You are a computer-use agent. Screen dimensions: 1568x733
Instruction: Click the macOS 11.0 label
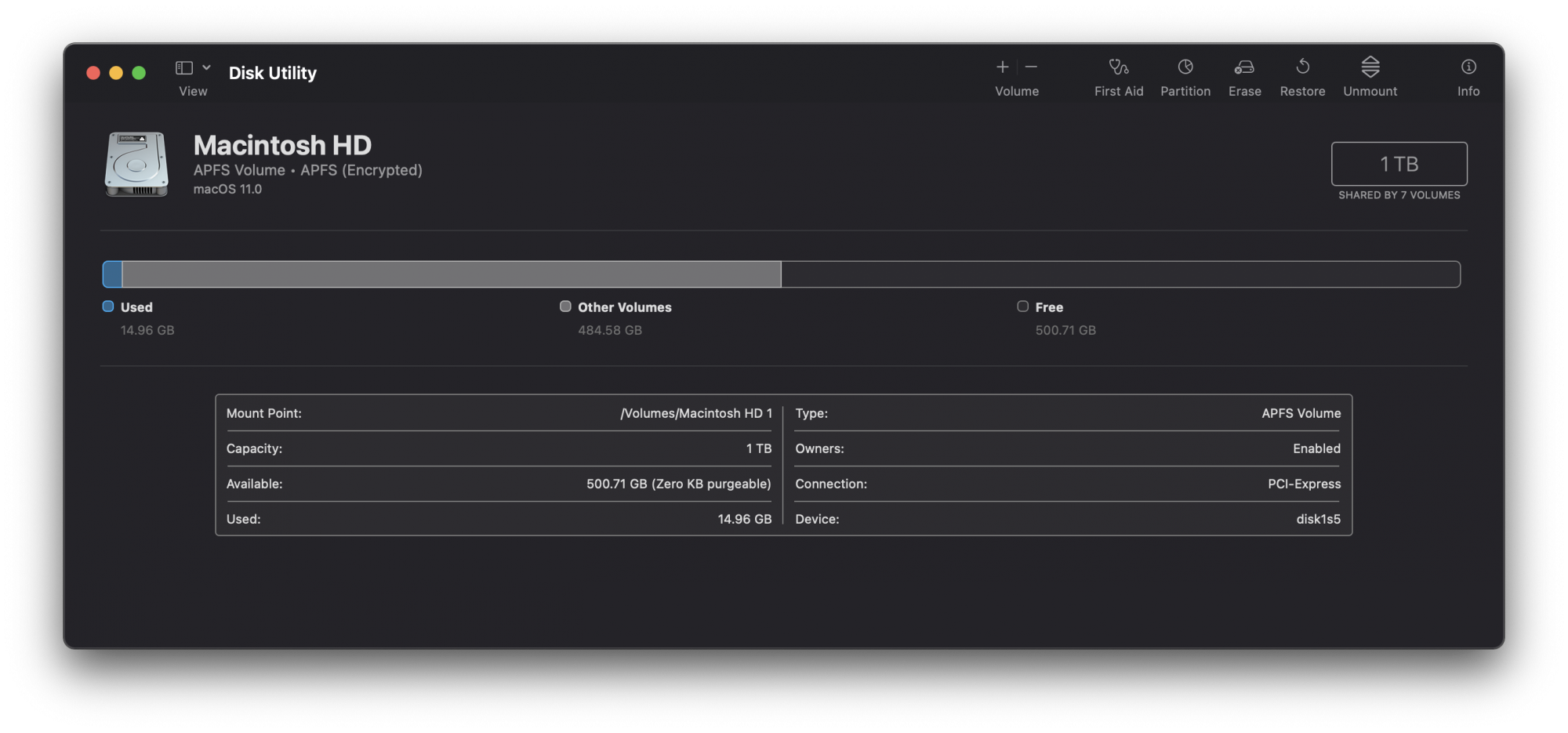[x=227, y=189]
